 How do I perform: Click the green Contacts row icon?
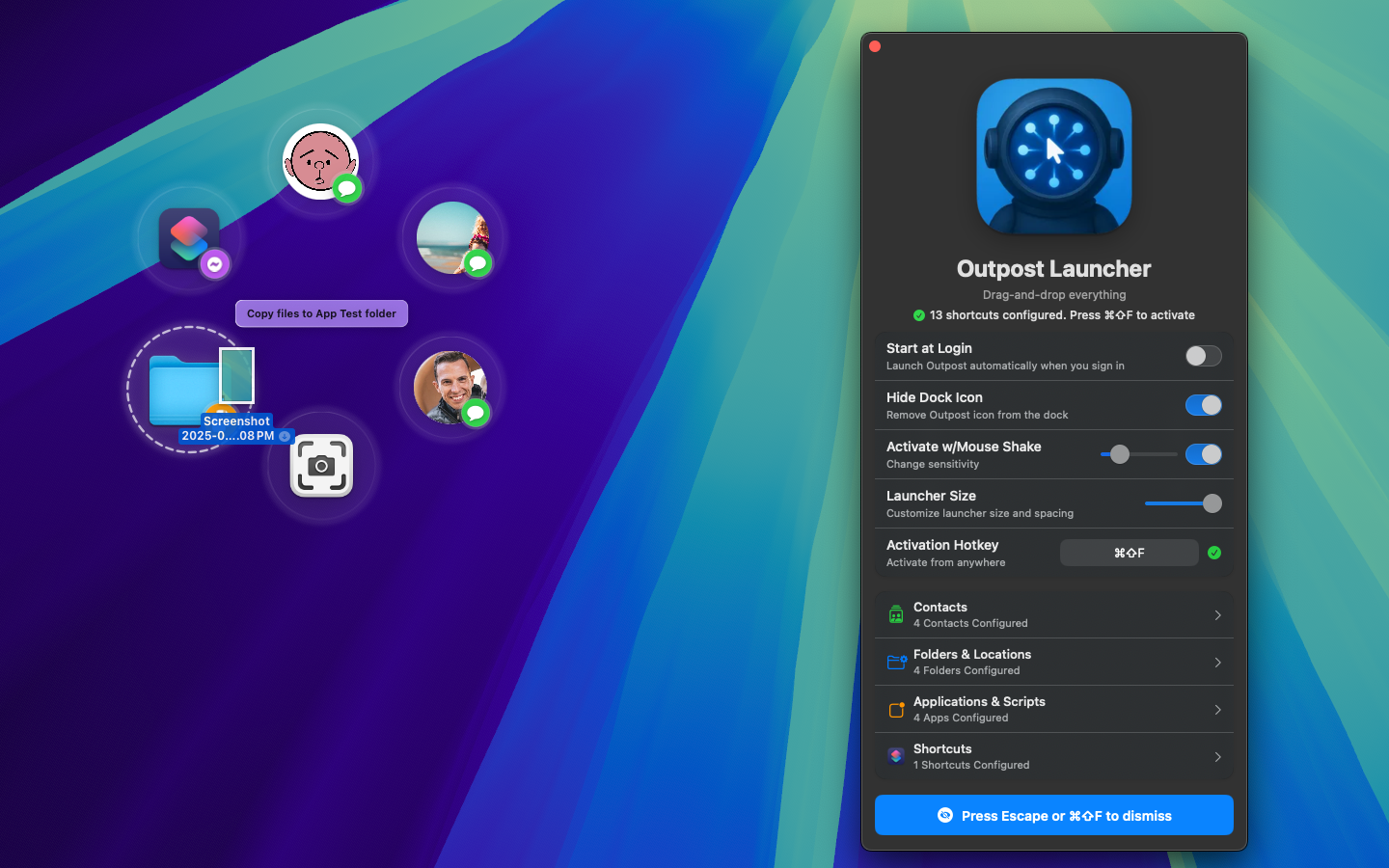896,614
